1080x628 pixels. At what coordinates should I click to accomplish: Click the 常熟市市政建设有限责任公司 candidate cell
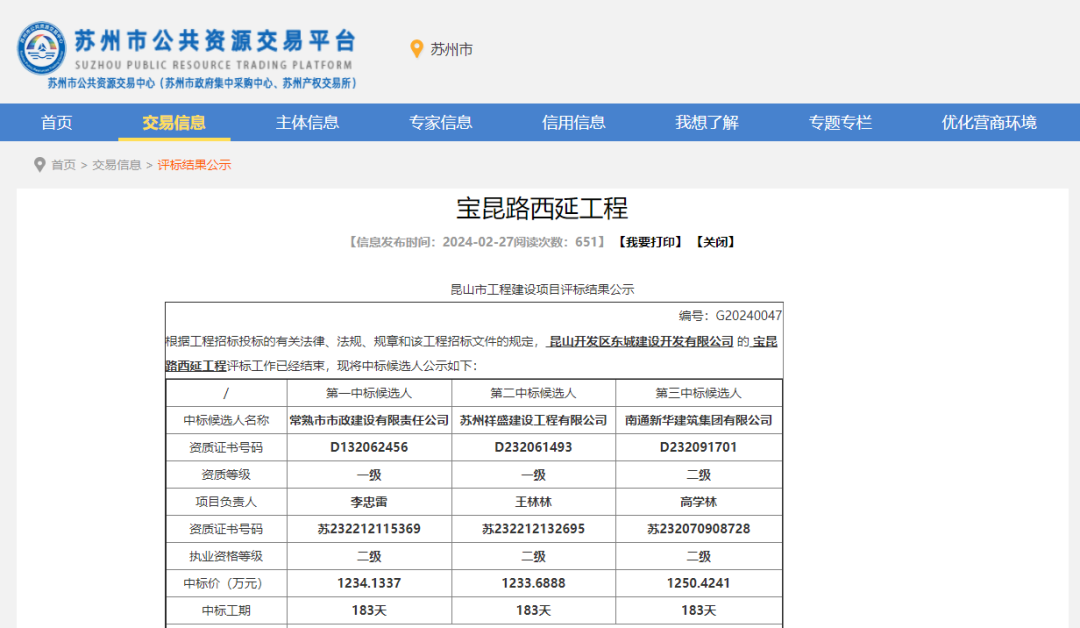click(369, 421)
